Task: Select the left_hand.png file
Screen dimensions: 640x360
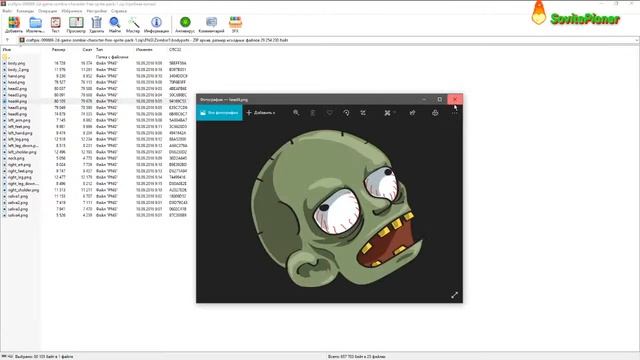Action: [x=20, y=133]
